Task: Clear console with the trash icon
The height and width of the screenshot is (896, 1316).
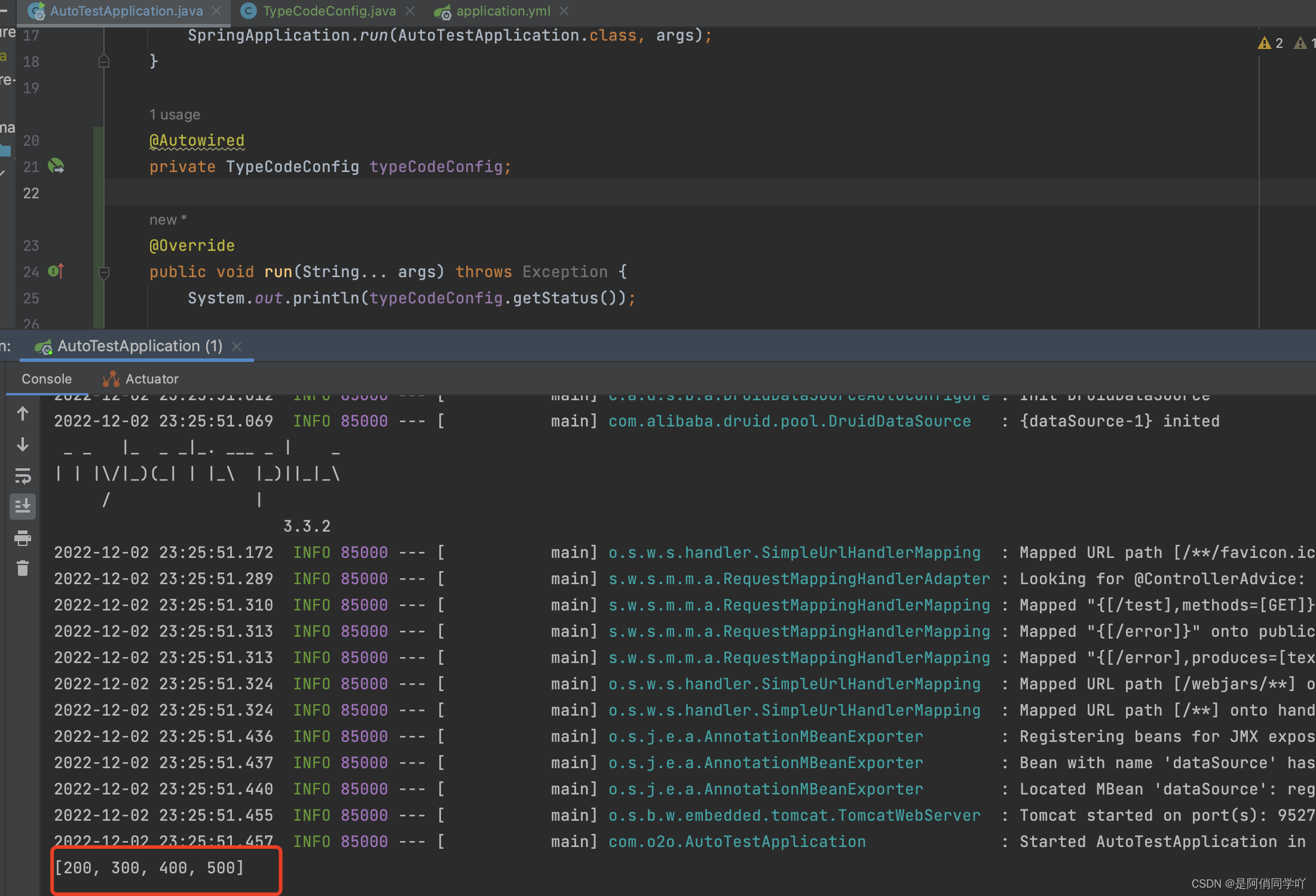Action: click(23, 568)
